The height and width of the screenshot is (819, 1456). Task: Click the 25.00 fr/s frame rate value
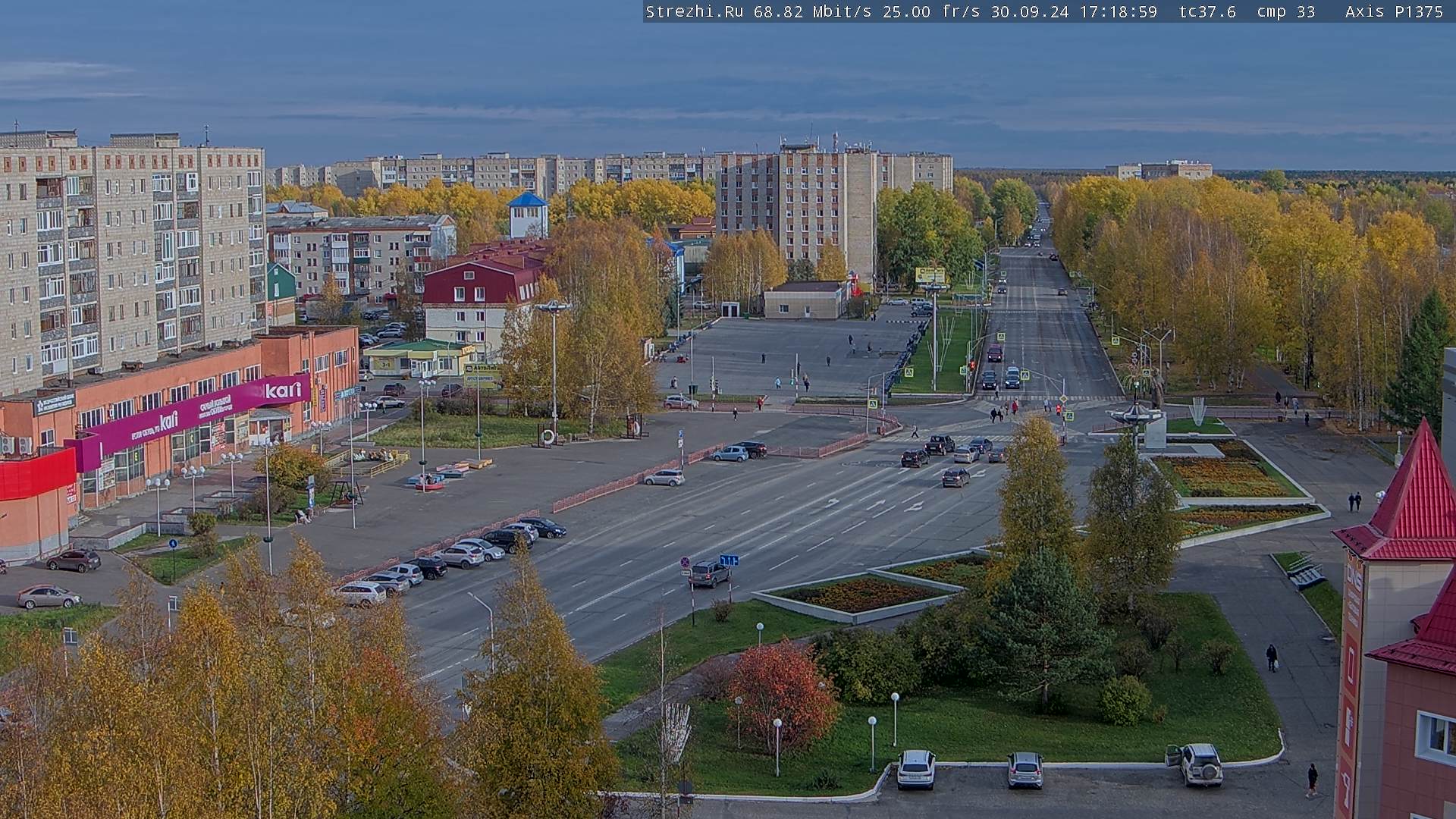[931, 11]
